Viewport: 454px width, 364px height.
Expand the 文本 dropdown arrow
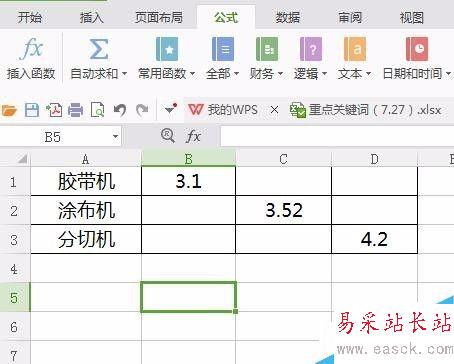(x=368, y=73)
